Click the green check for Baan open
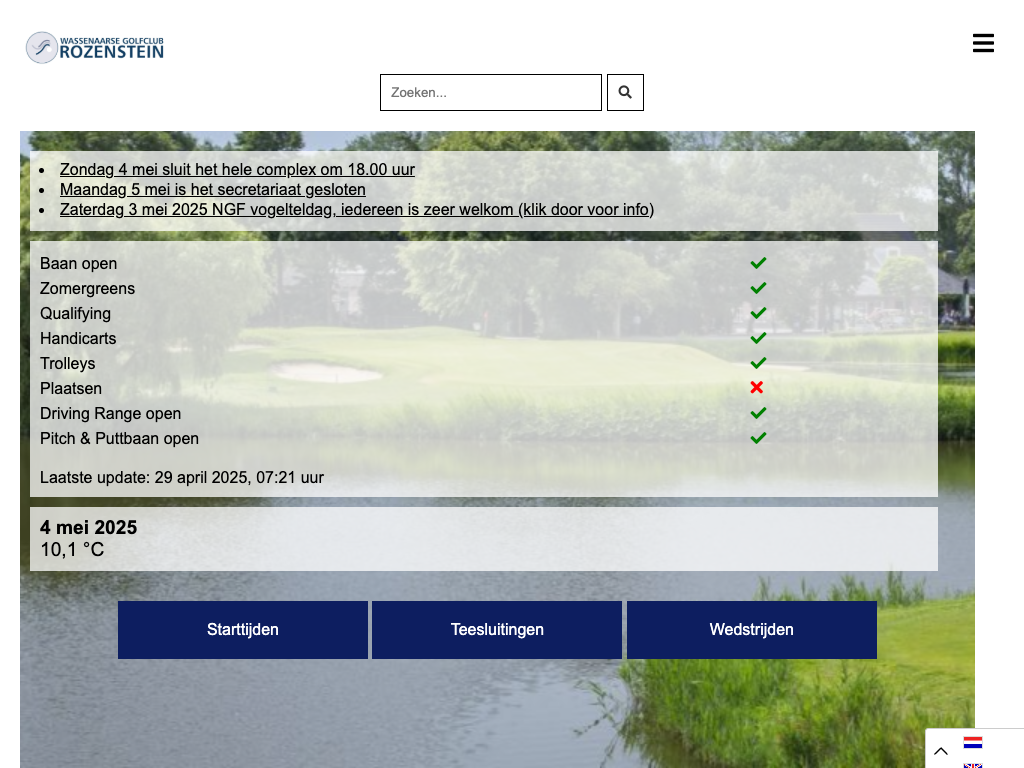The width and height of the screenshot is (1024, 768). click(758, 263)
